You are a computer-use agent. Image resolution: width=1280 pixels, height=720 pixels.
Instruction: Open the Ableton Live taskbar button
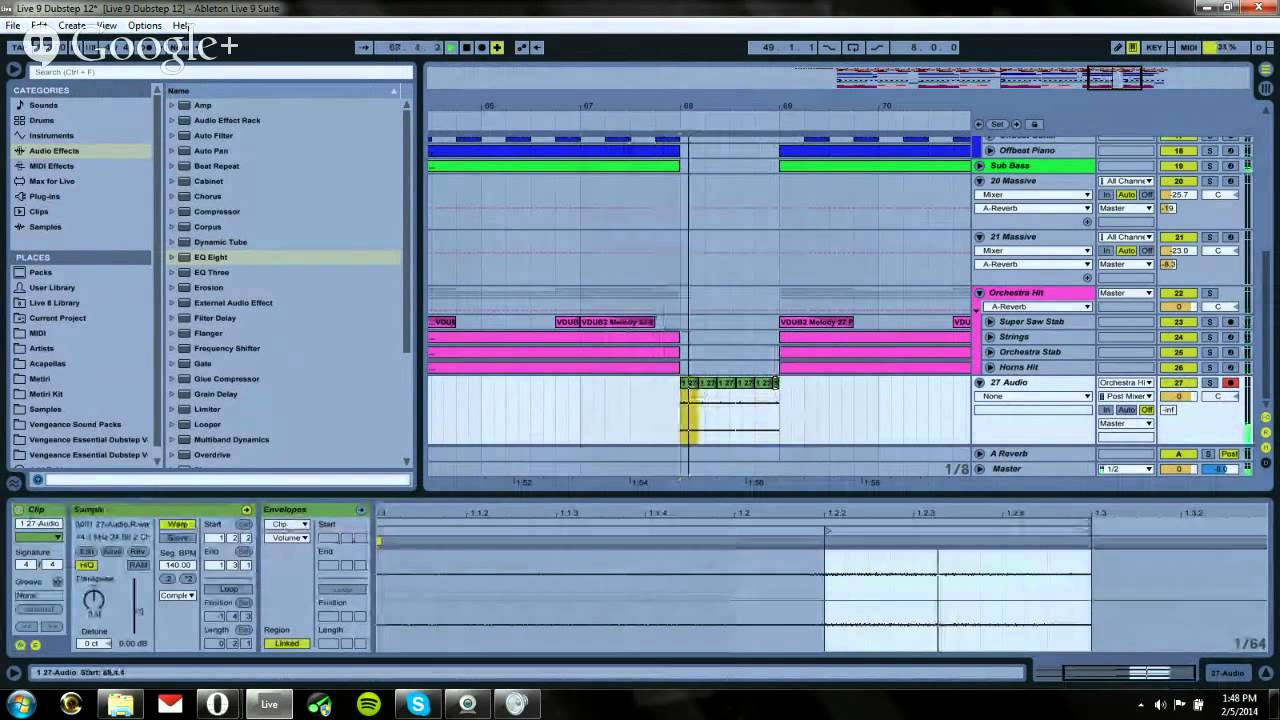(269, 704)
